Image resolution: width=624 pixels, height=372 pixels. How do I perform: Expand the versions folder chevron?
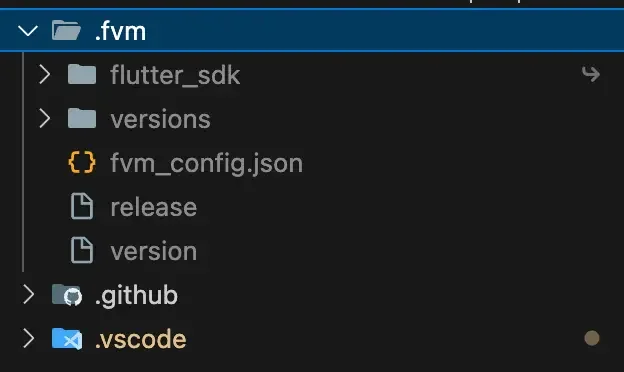[x=45, y=118]
